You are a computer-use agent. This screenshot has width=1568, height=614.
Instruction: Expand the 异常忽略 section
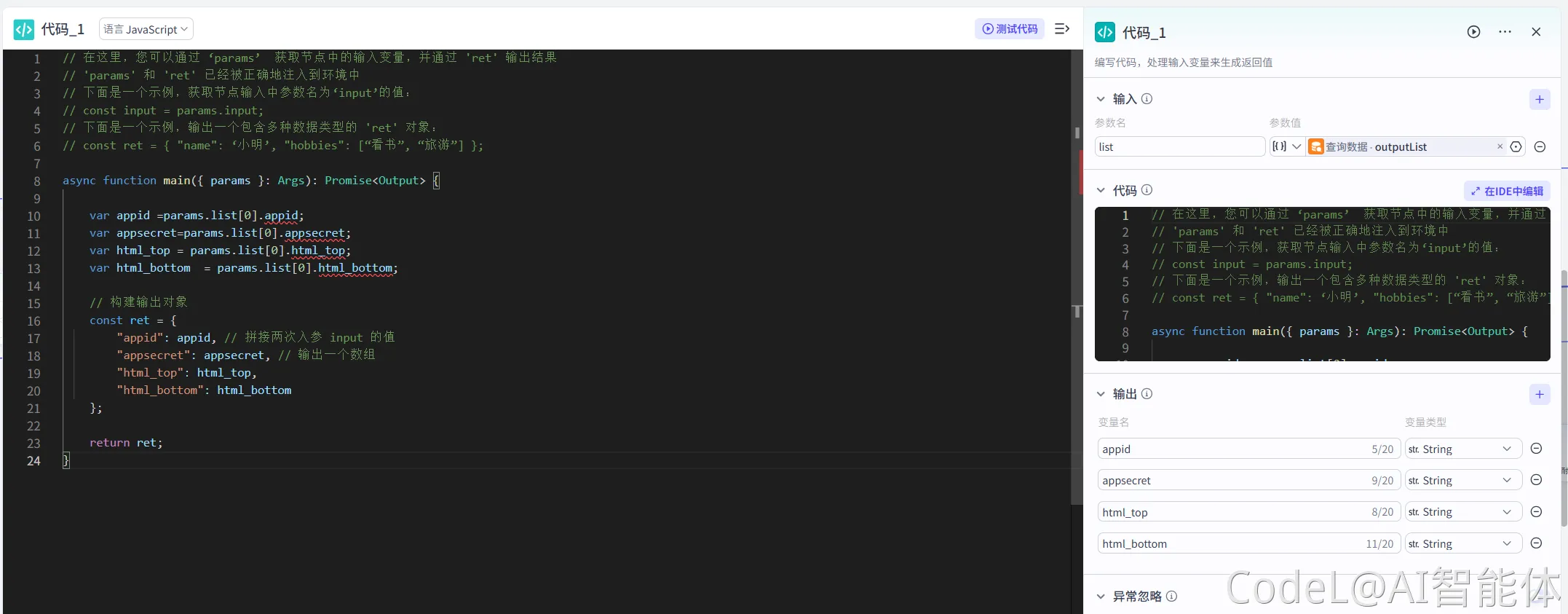click(x=1101, y=597)
